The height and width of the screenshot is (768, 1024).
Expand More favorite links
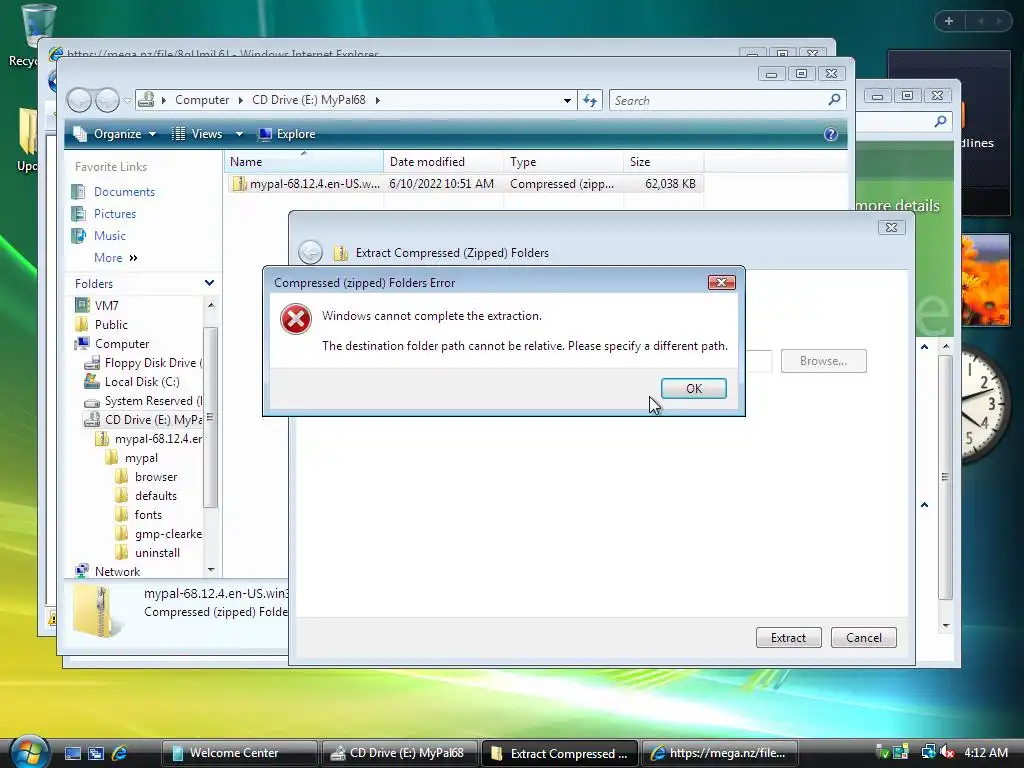click(116, 258)
